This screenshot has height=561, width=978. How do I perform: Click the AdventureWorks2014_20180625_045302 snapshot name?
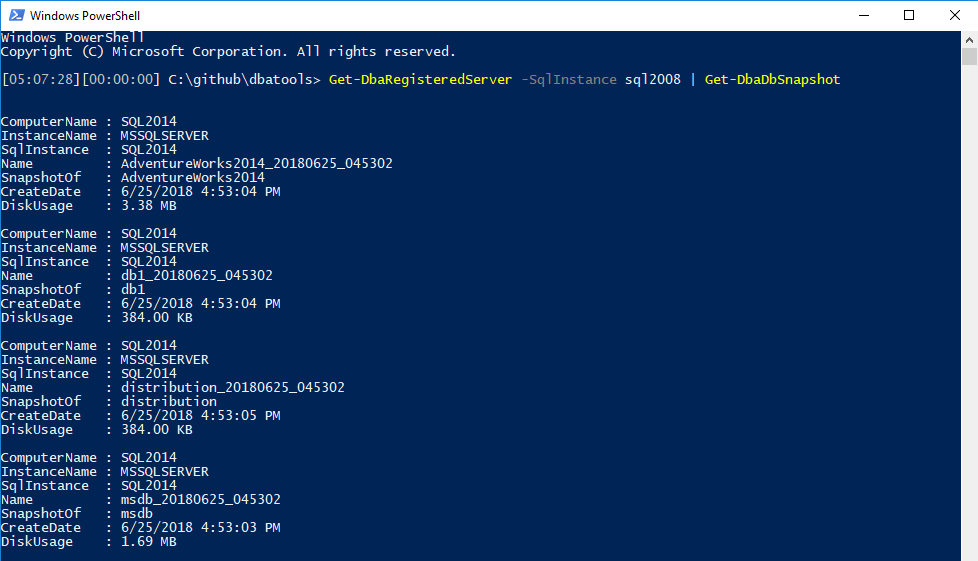(256, 164)
